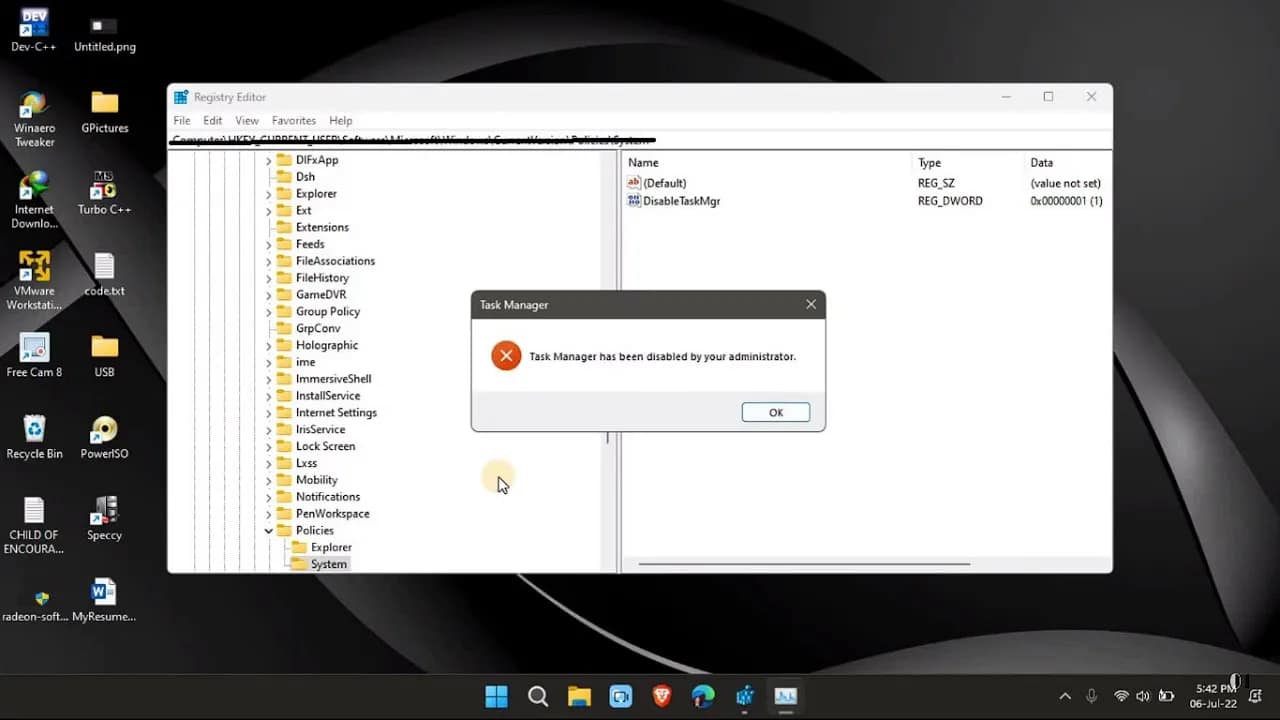Select the Internet Settings key folder
This screenshot has width=1280, height=720.
(x=284, y=412)
